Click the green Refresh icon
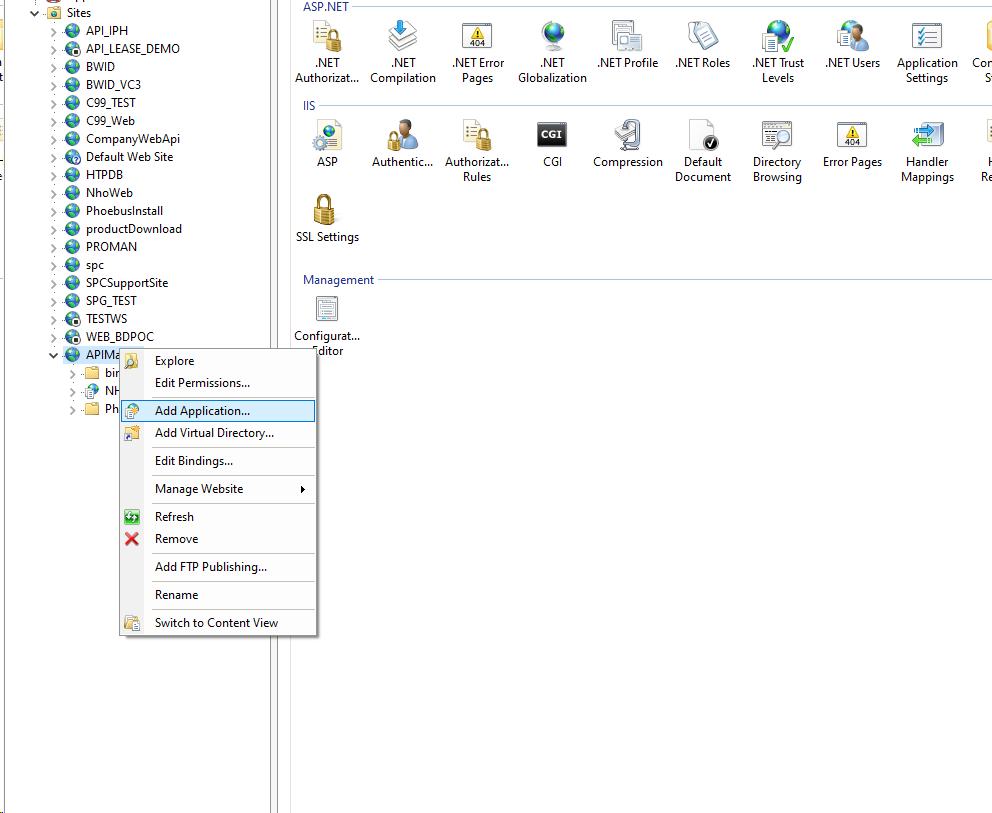This screenshot has height=813, width=992. (x=132, y=517)
